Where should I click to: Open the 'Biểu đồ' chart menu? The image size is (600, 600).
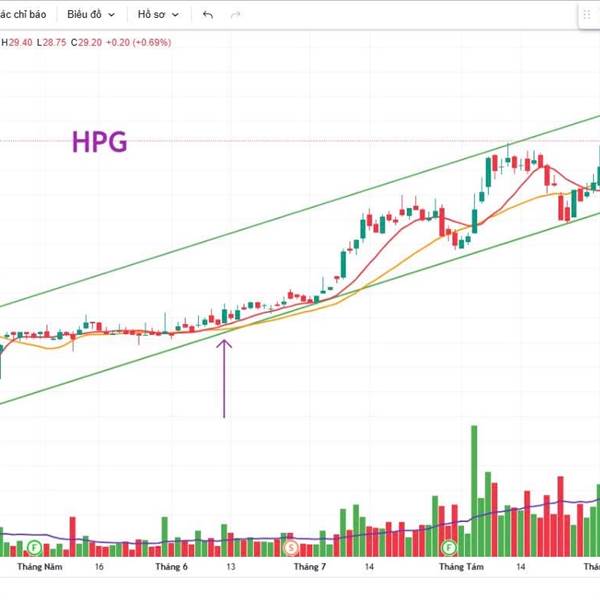coord(91,15)
